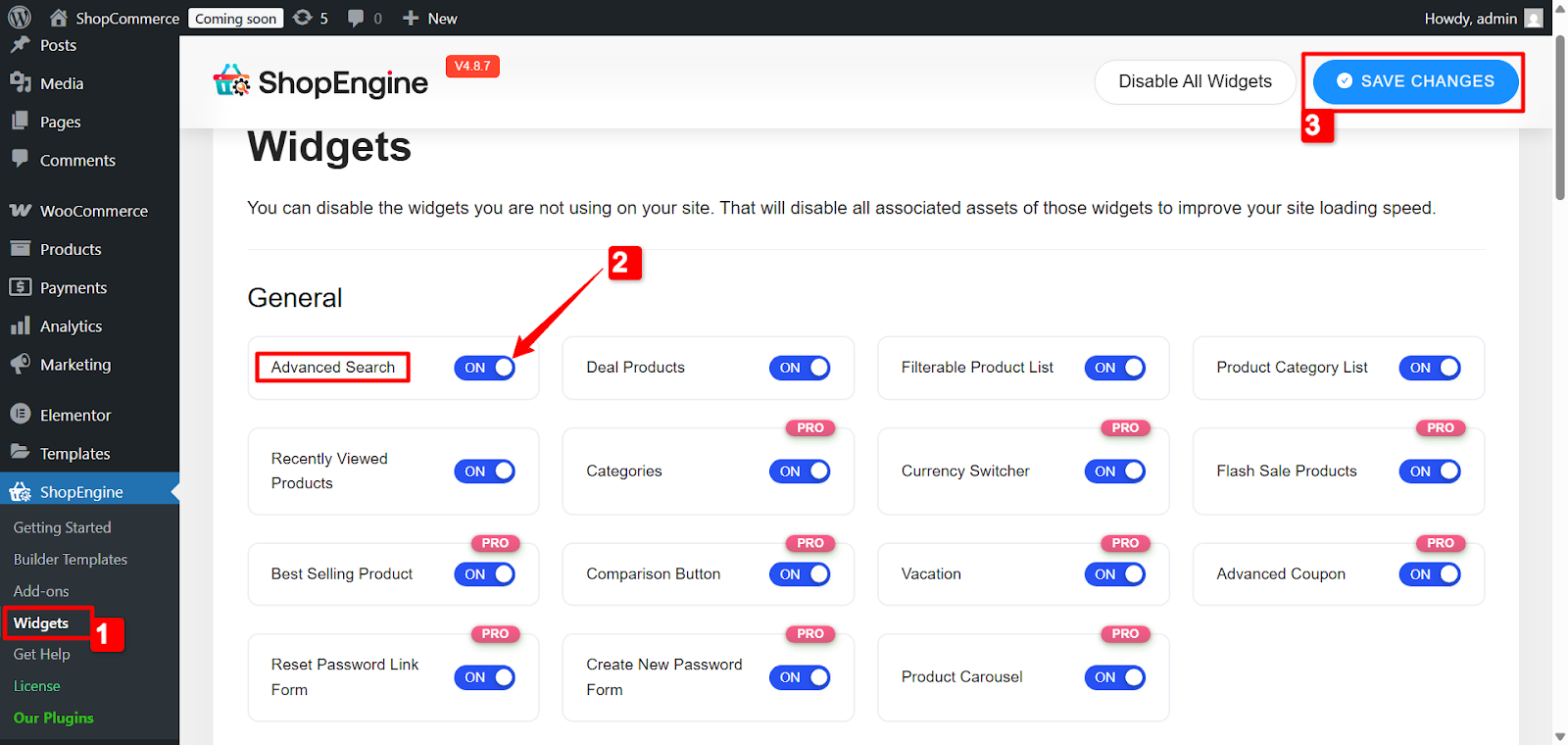Disable the Deal Products widget switch
The width and height of the screenshot is (1568, 745).
[x=800, y=368]
